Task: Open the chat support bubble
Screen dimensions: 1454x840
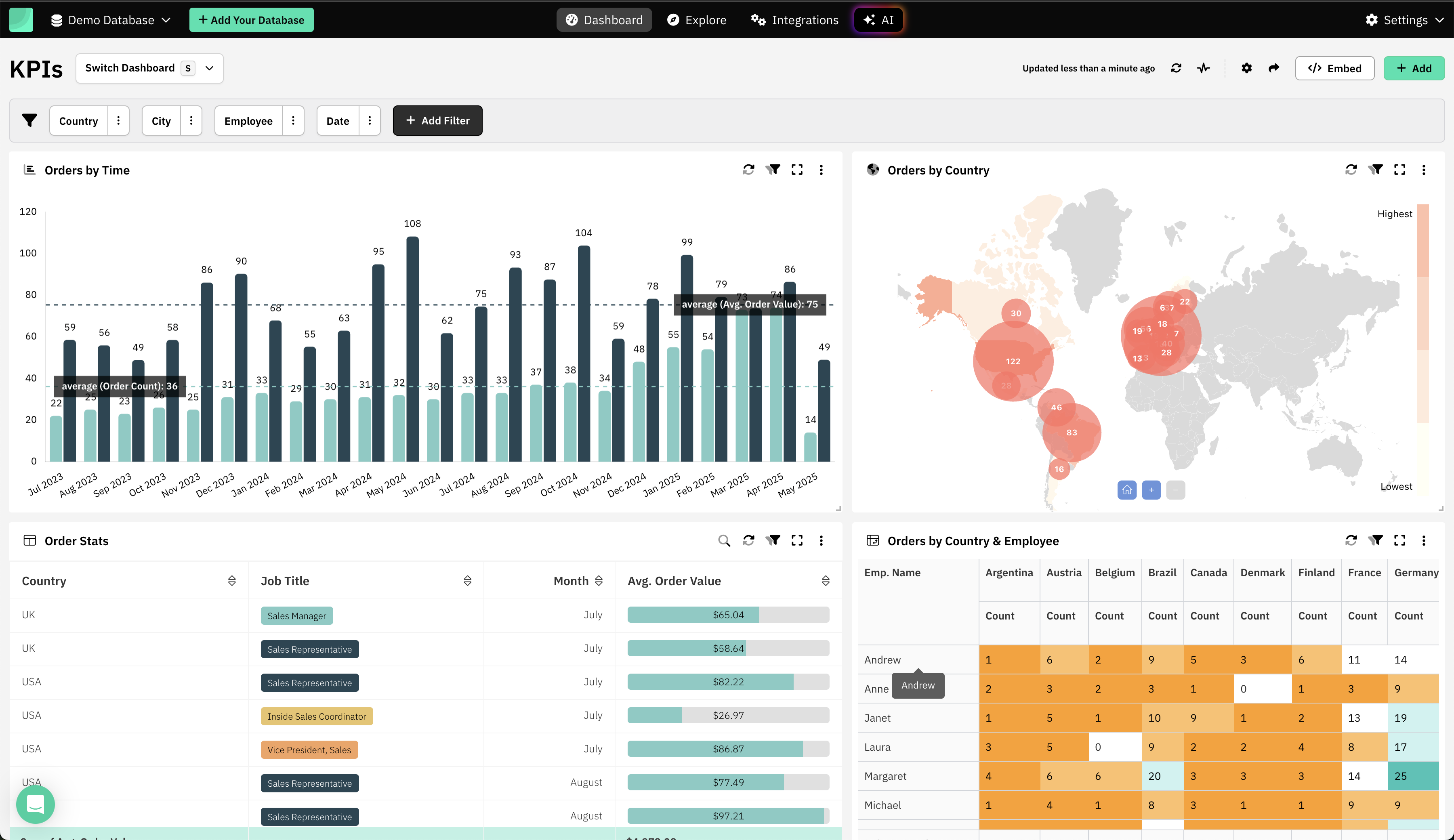Action: [35, 804]
